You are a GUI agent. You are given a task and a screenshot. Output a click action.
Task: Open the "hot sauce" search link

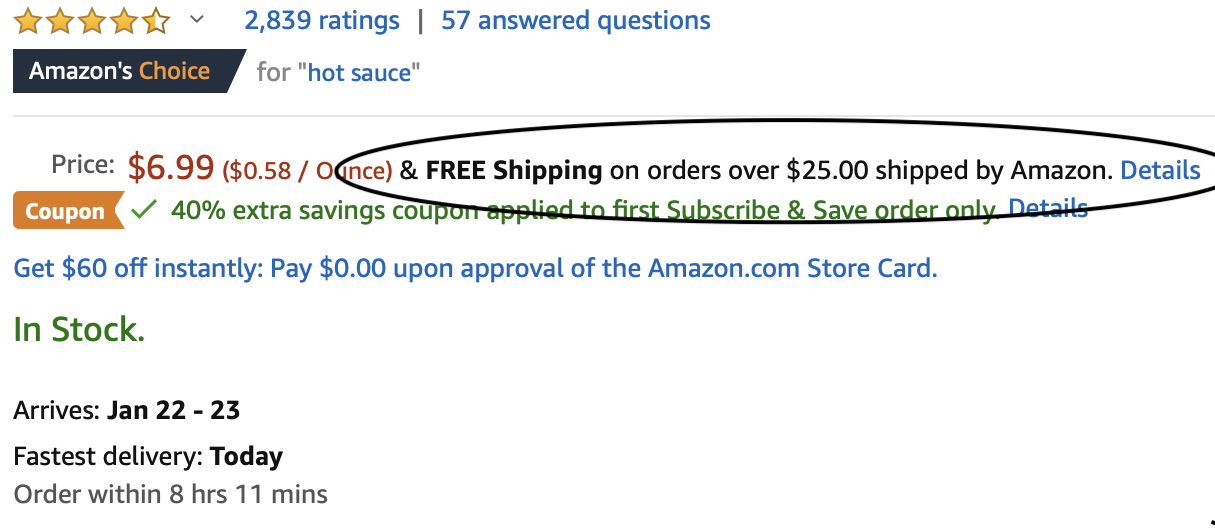pos(360,72)
